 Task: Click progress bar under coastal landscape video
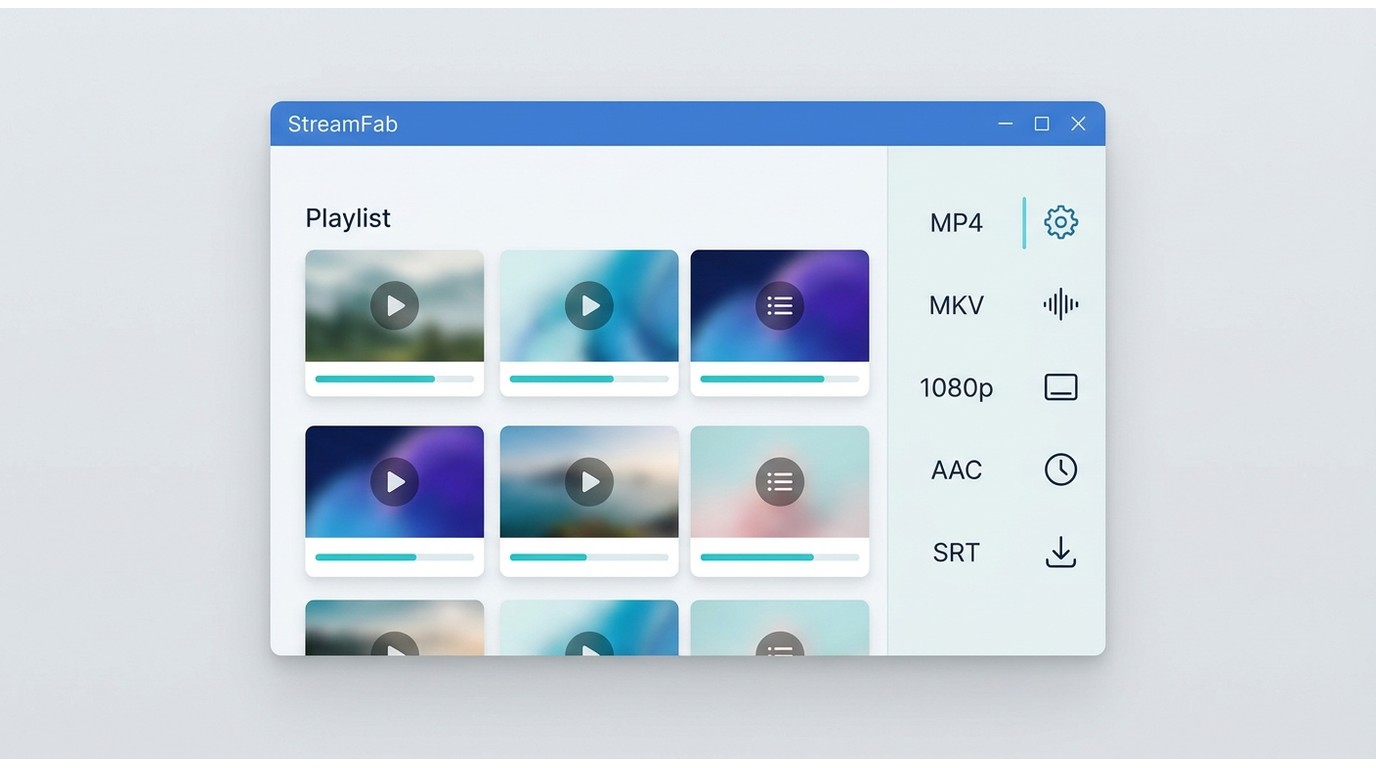589,557
